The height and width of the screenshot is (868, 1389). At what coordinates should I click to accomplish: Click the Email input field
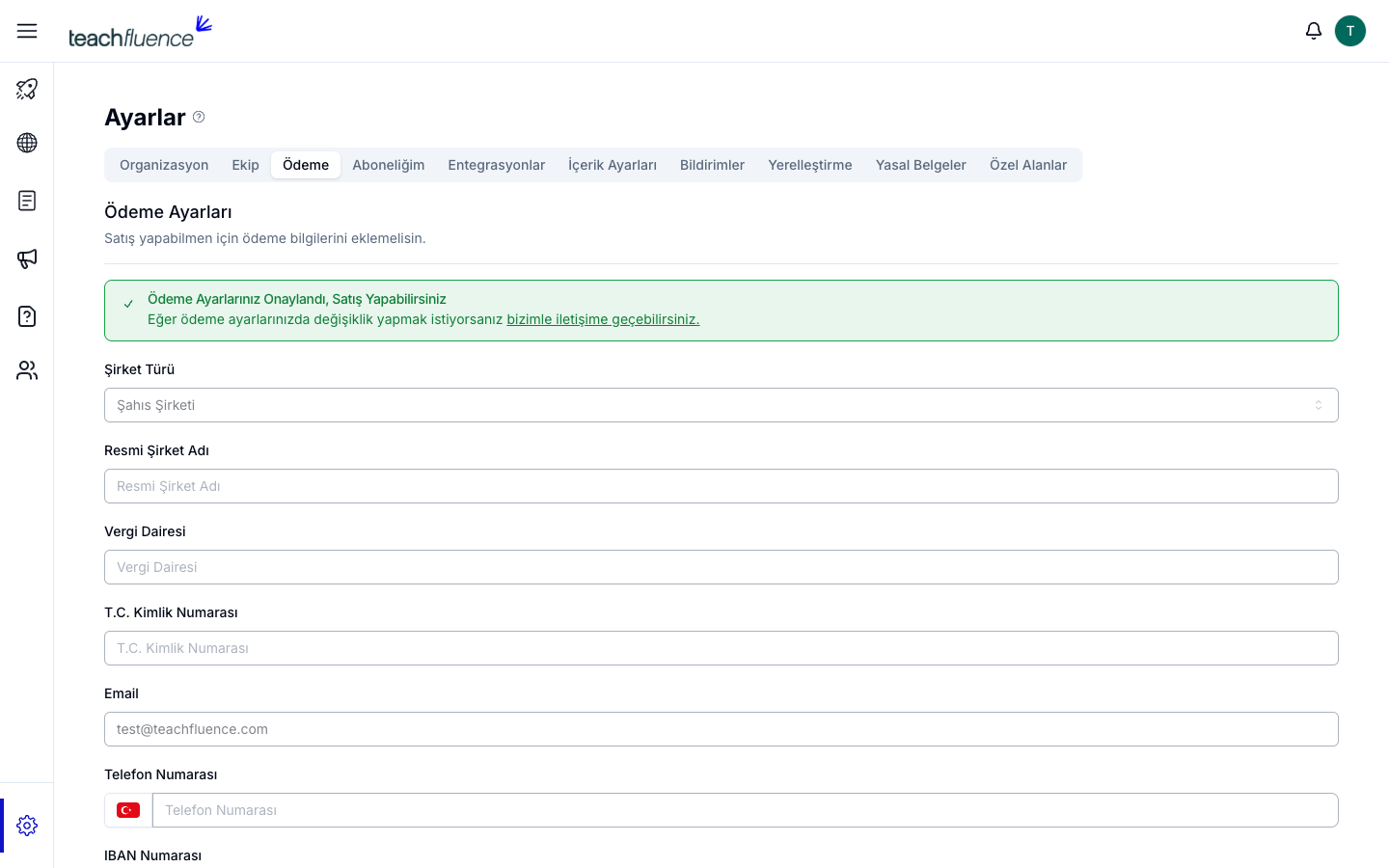[722, 729]
